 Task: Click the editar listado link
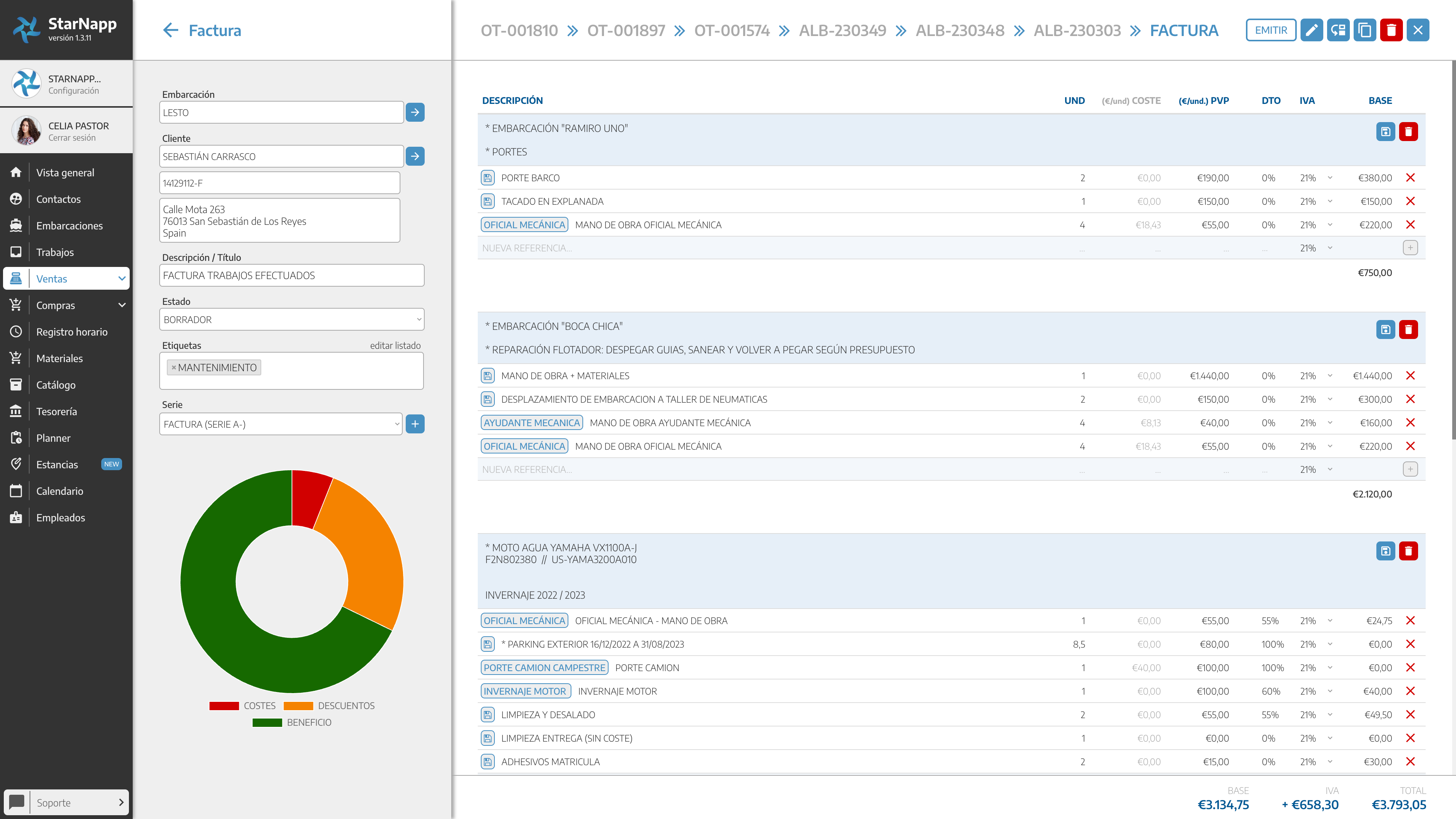395,345
